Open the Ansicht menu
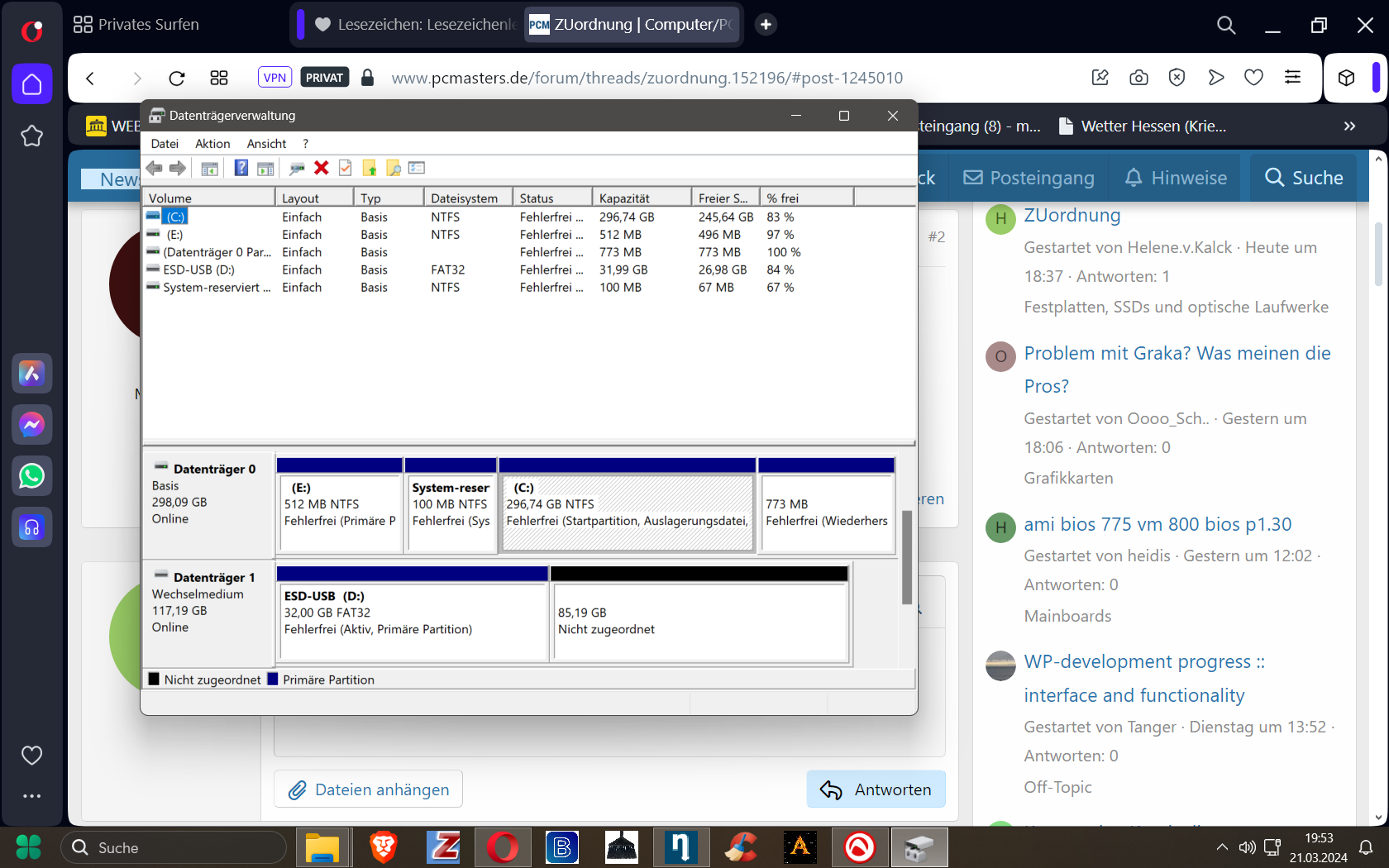 tap(266, 144)
